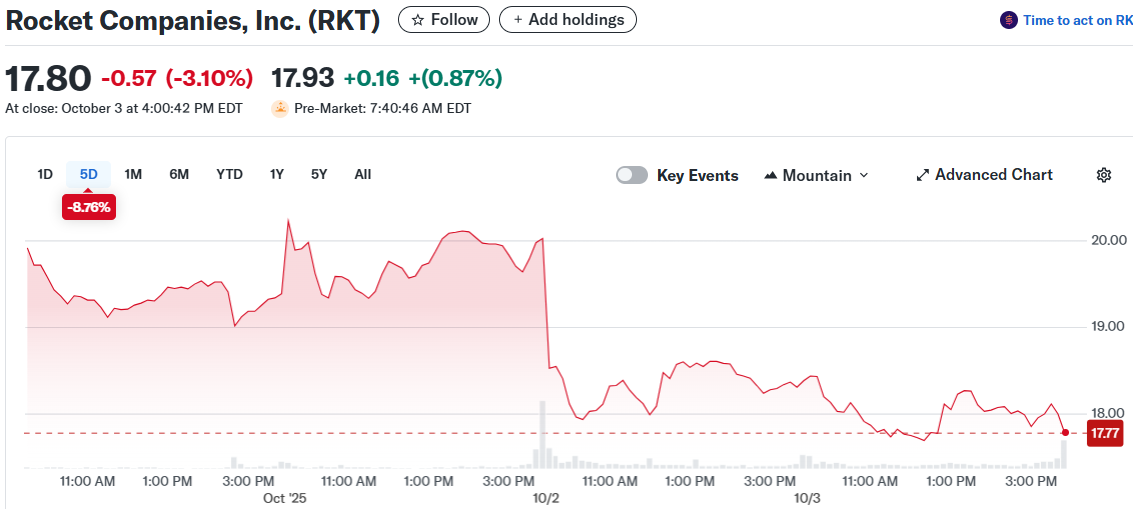
Task: Open chart settings gear icon
Action: point(1104,175)
